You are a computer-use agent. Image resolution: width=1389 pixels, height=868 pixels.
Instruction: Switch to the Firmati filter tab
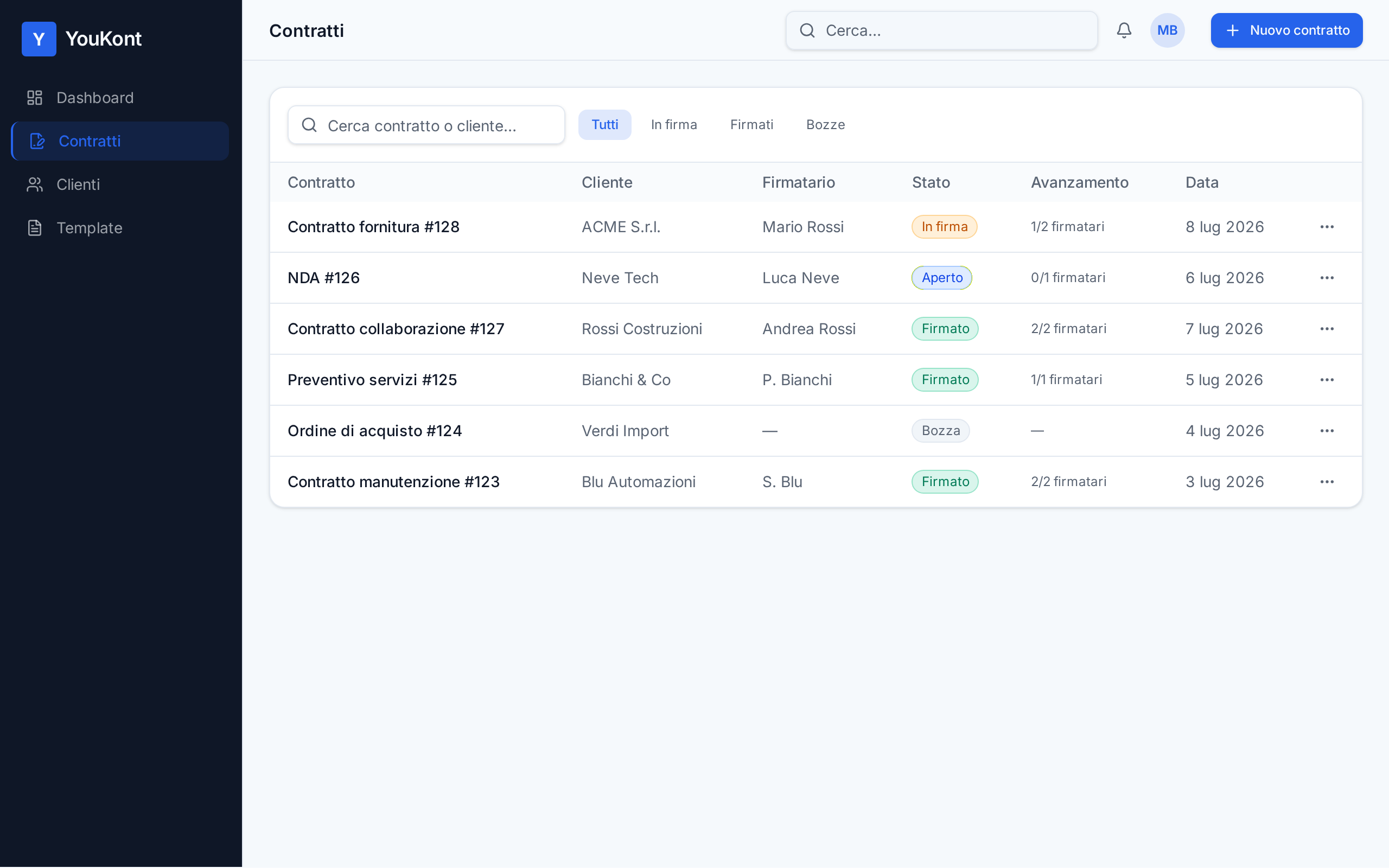coord(751,125)
